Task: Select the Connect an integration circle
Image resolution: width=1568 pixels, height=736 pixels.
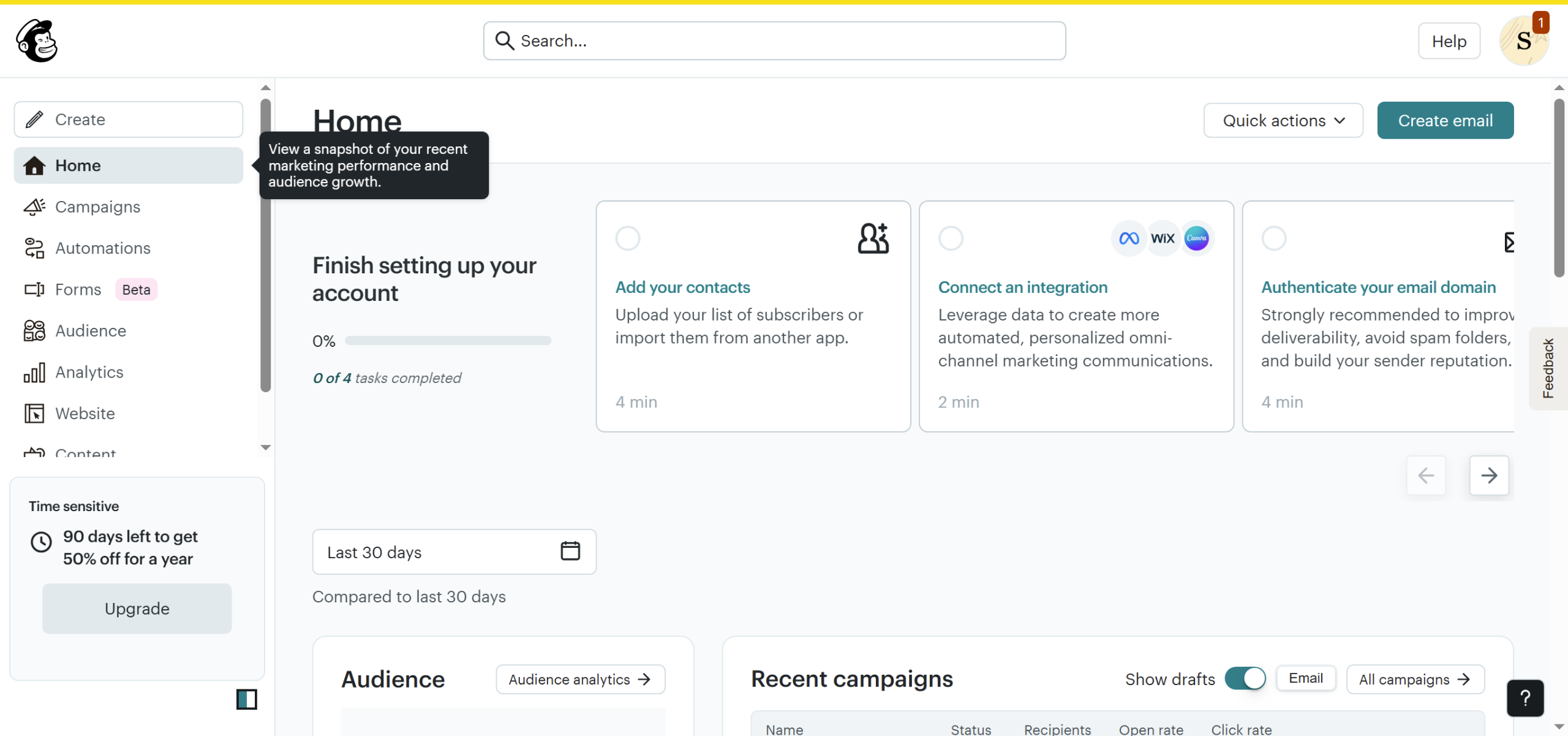Action: click(x=951, y=238)
